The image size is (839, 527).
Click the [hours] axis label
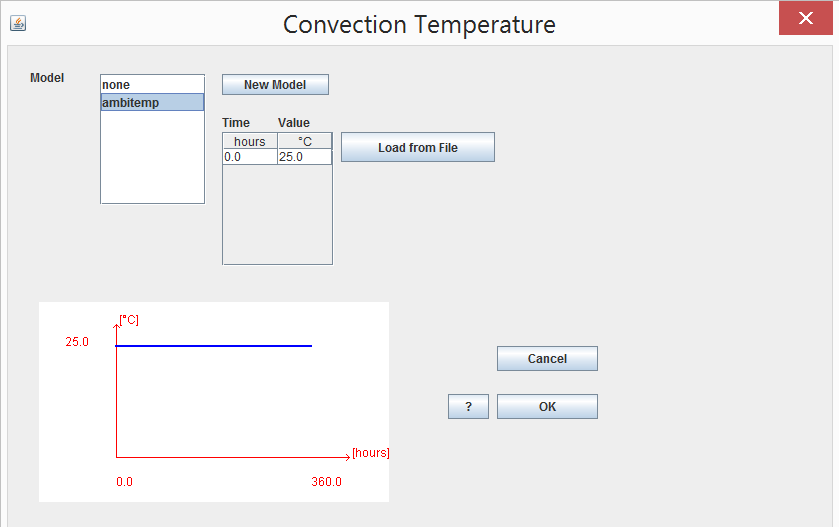point(371,453)
